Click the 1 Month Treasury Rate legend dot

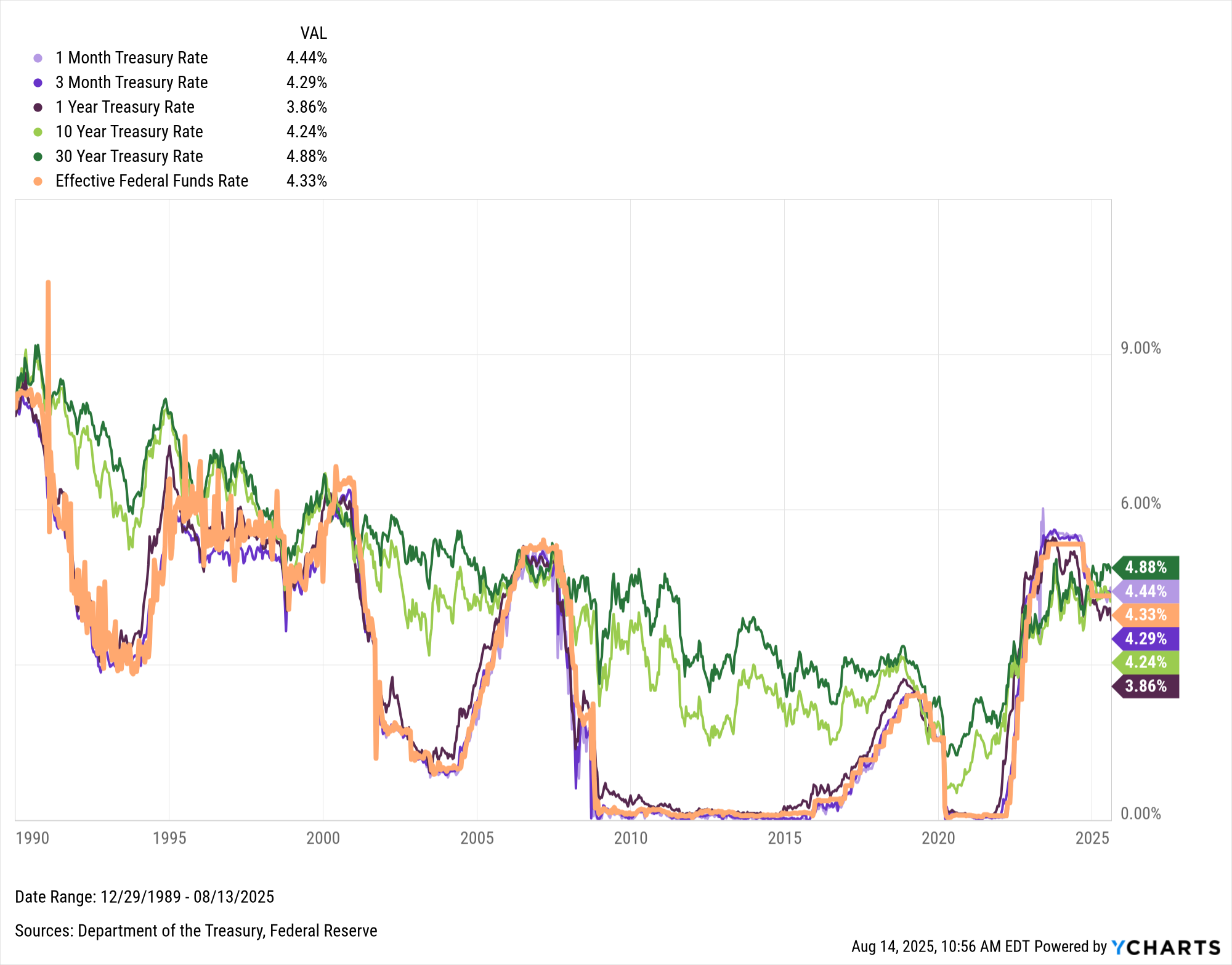pos(38,59)
